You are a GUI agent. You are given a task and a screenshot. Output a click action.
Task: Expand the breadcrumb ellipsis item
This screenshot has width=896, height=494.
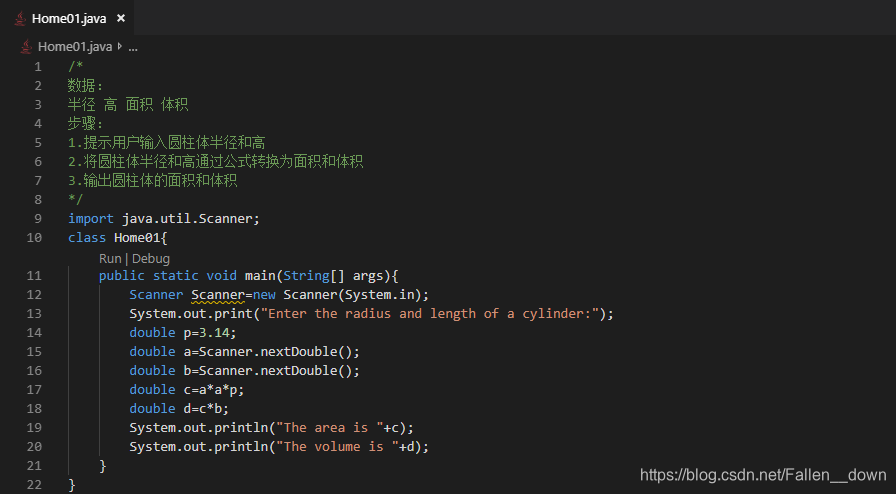tap(133, 47)
